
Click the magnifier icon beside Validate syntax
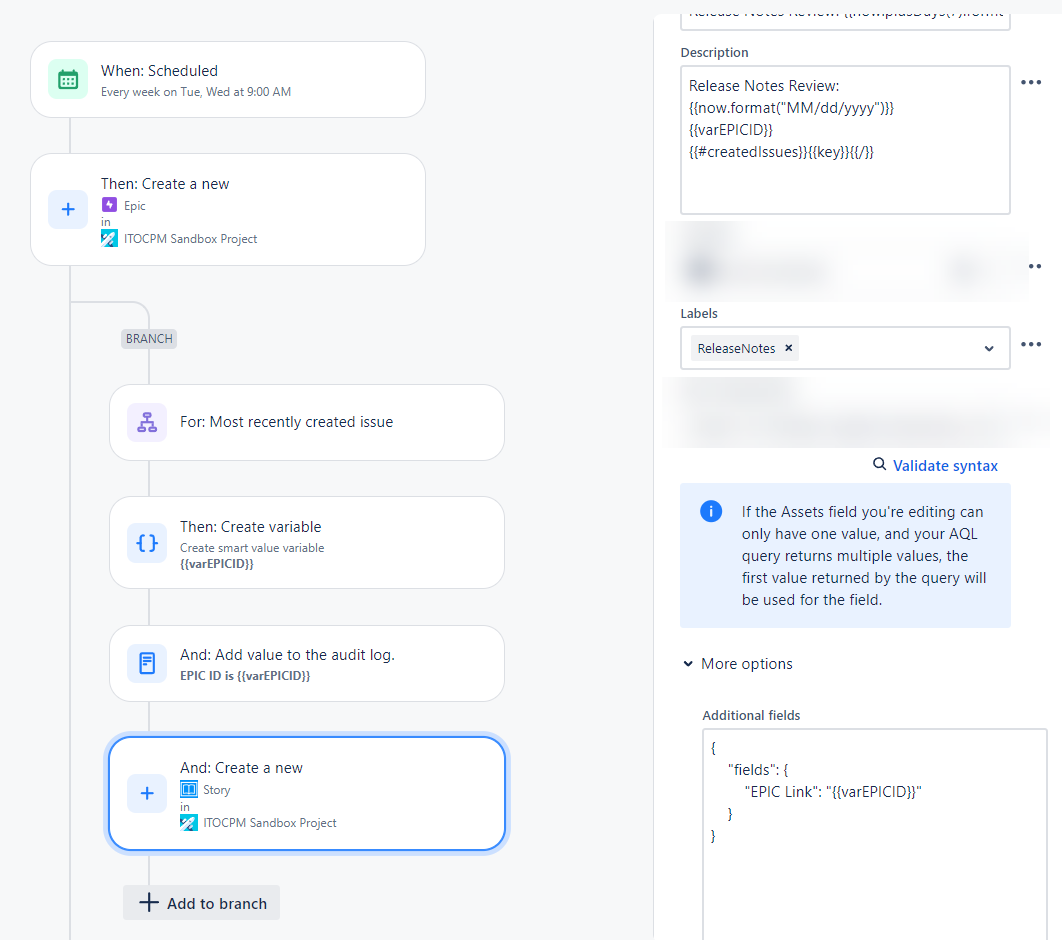click(878, 465)
